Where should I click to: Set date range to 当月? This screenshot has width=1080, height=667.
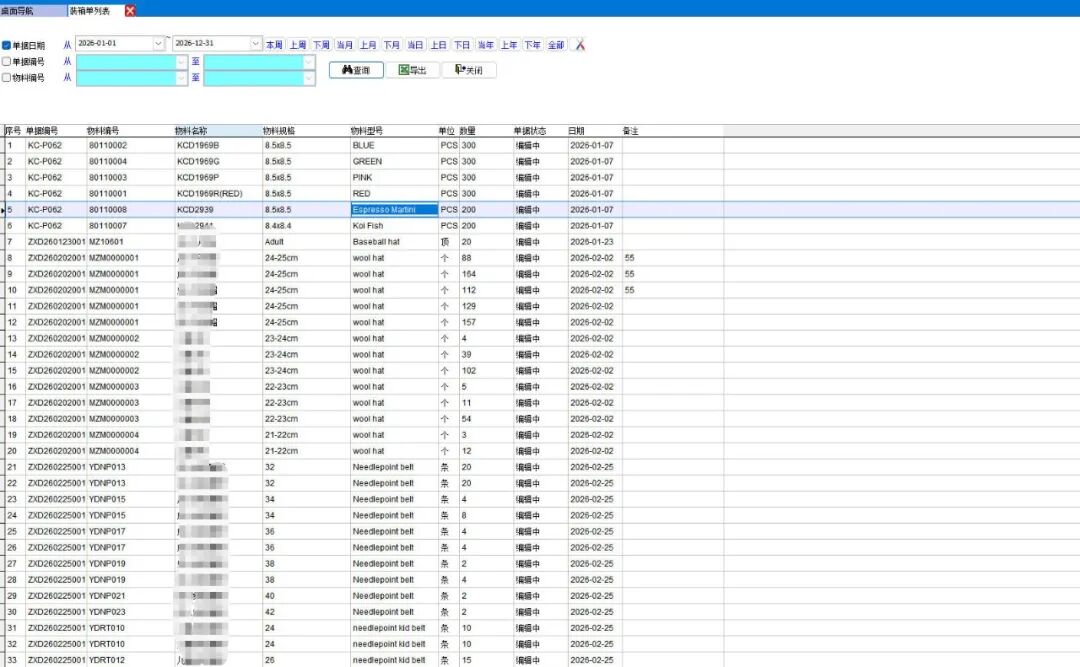point(344,45)
